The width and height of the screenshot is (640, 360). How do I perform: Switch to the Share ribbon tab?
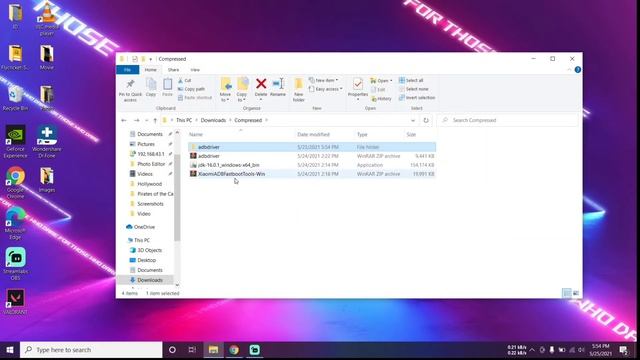click(173, 70)
